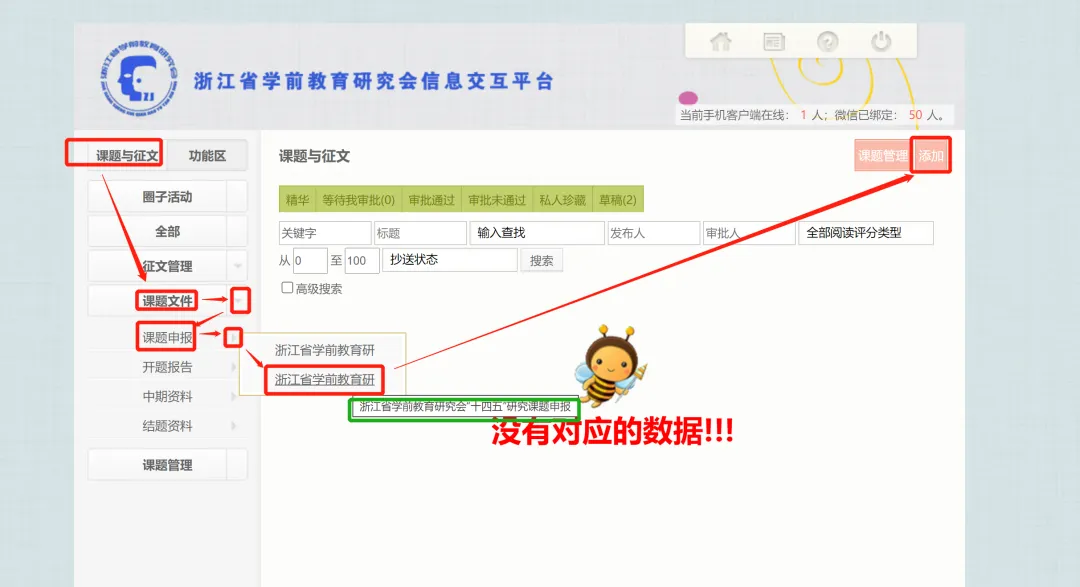Open the 全部阅读评分类型 dropdown
This screenshot has width=1080, height=587.
point(865,232)
